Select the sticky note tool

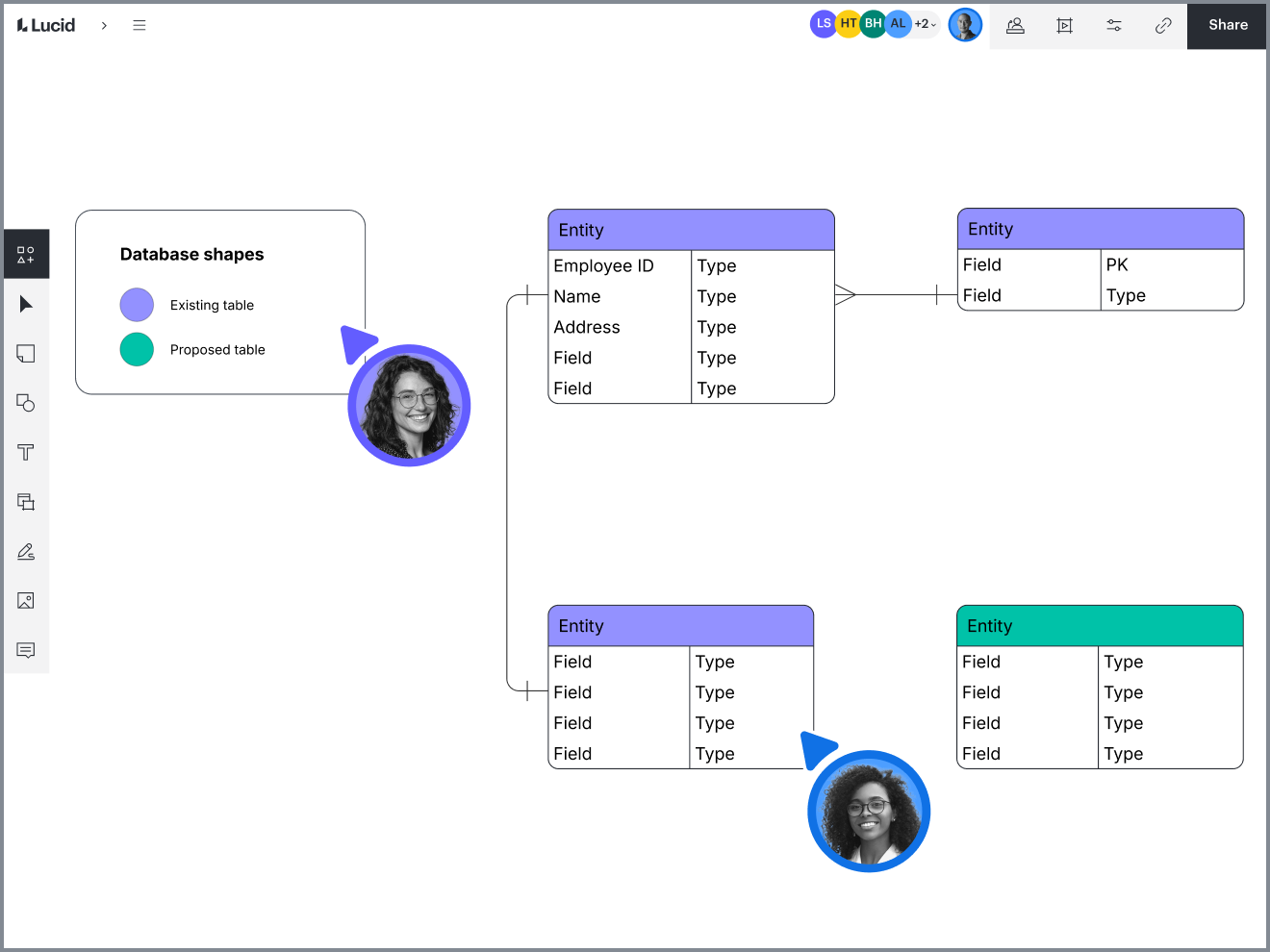[26, 354]
